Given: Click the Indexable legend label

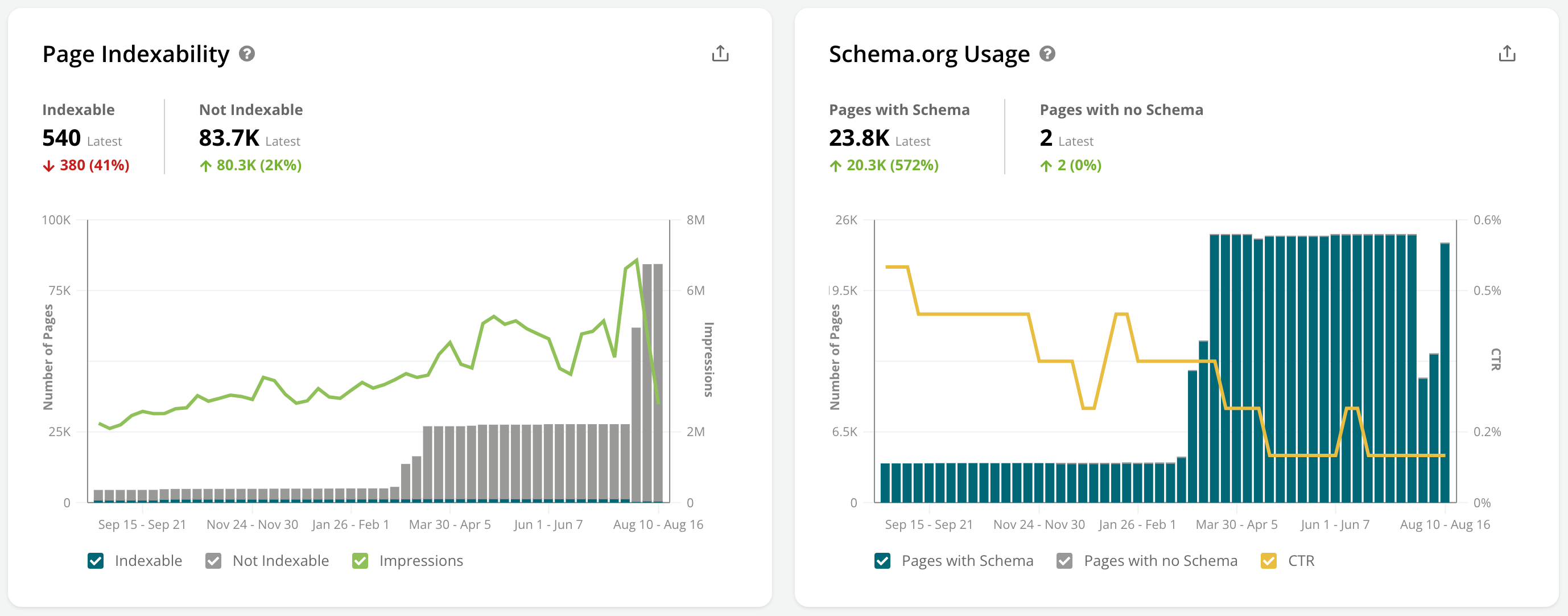Looking at the screenshot, I should click(x=148, y=561).
